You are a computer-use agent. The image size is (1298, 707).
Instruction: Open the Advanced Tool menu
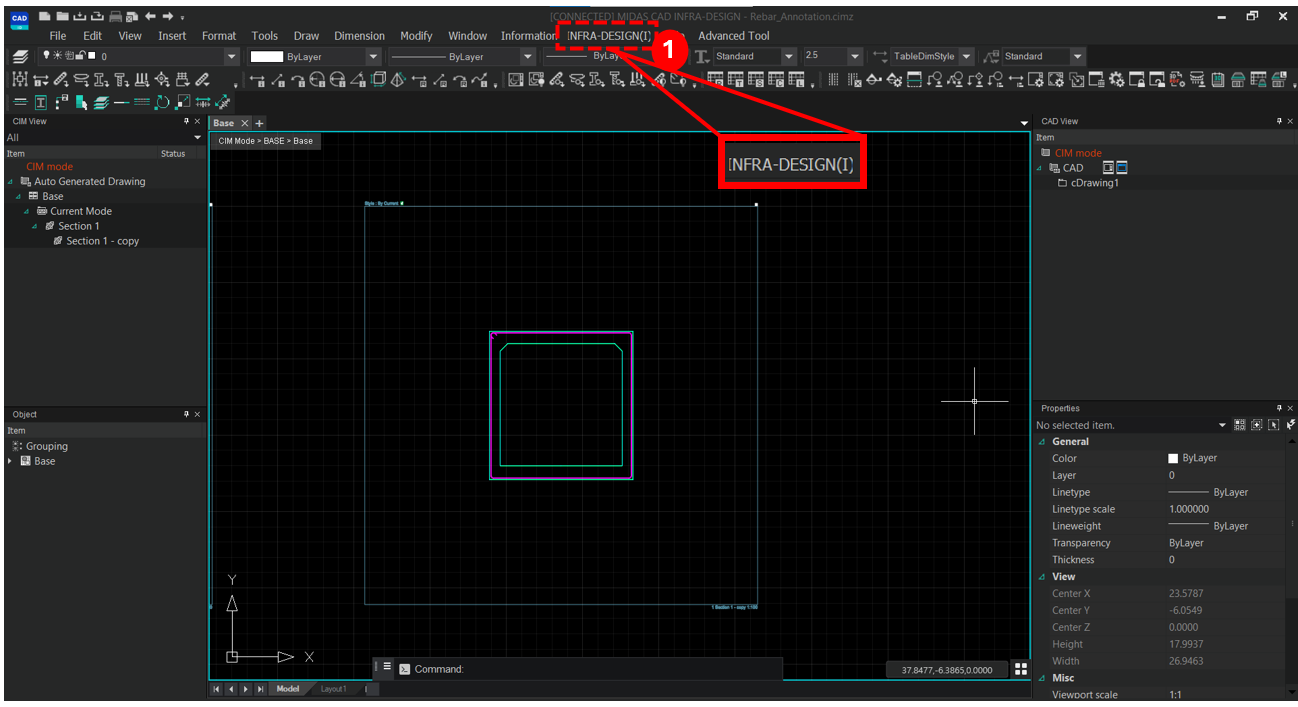[x=734, y=36]
